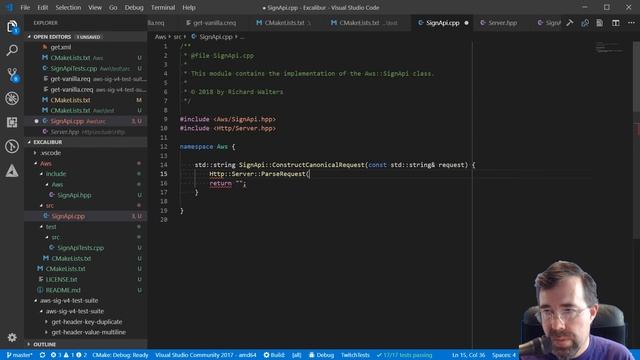
Task: Click Visual Studio Community 2017 kit selector
Action: pyautogui.click(x=206, y=355)
